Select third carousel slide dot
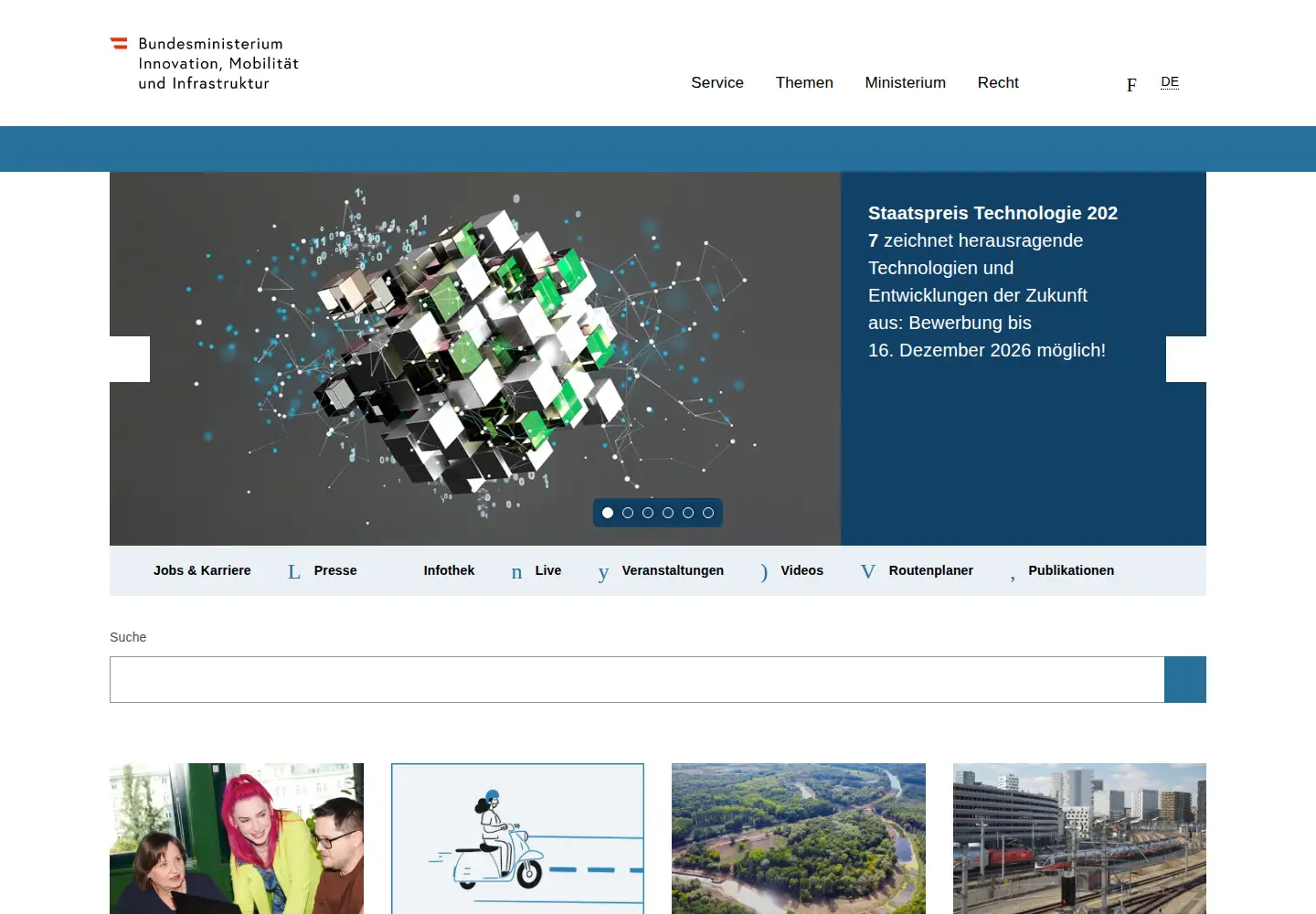This screenshot has width=1316, height=914. click(x=648, y=513)
